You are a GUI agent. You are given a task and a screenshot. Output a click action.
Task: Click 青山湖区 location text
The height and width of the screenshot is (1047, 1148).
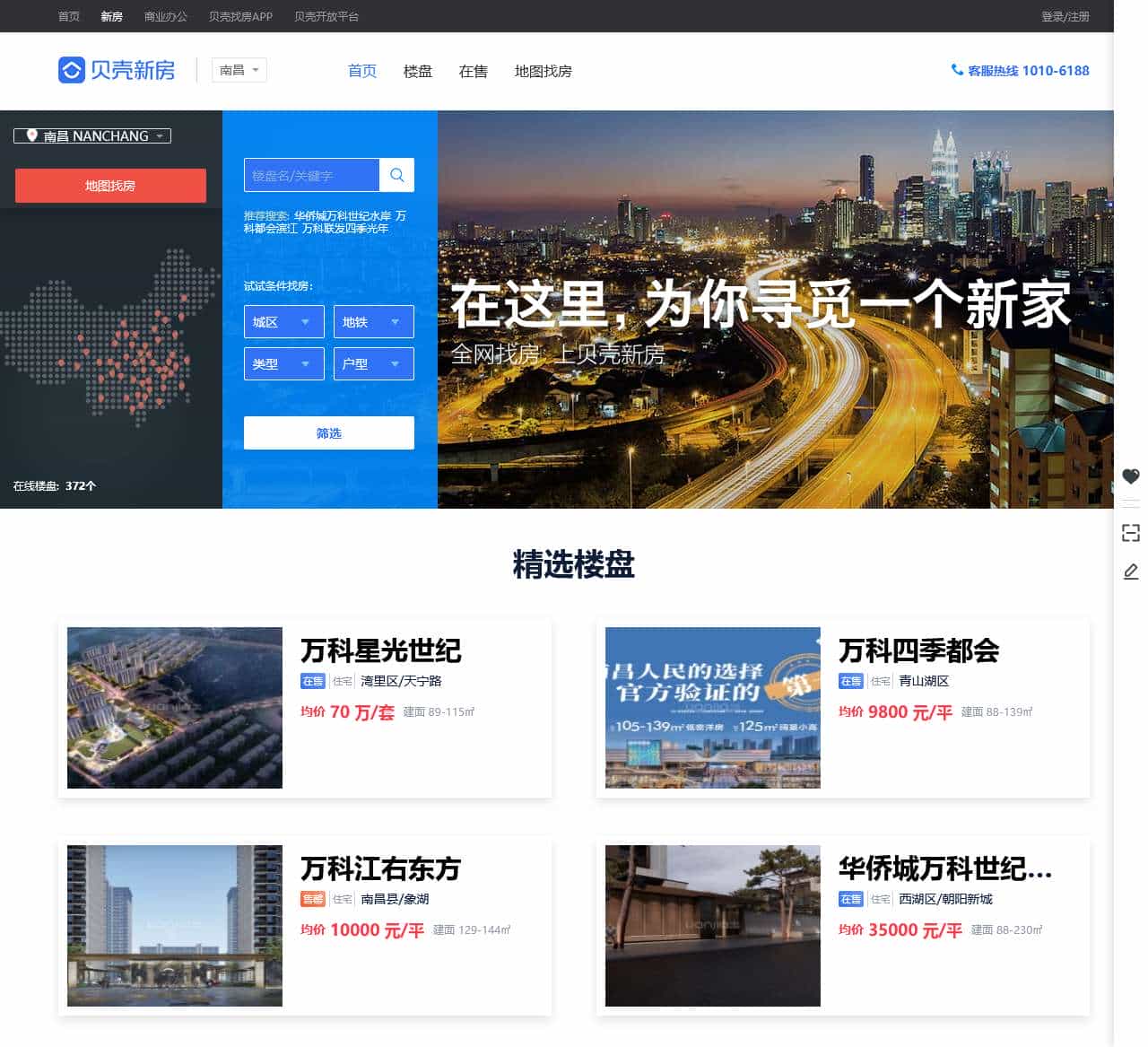(924, 681)
